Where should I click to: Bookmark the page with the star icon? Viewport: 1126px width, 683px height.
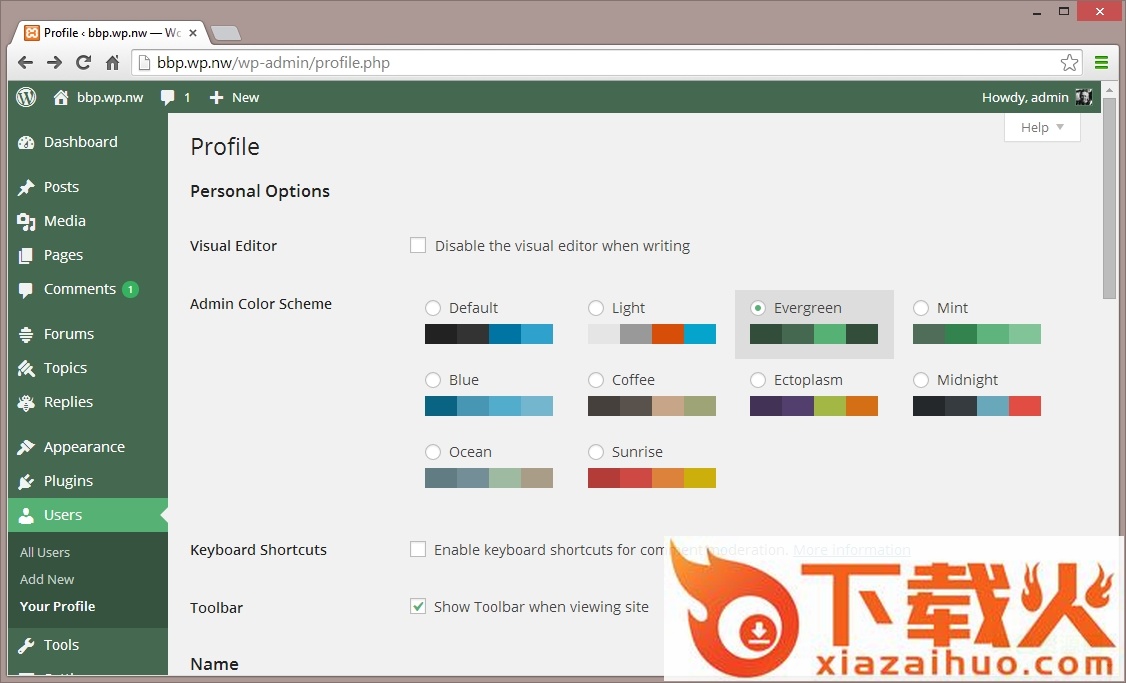click(x=1069, y=62)
